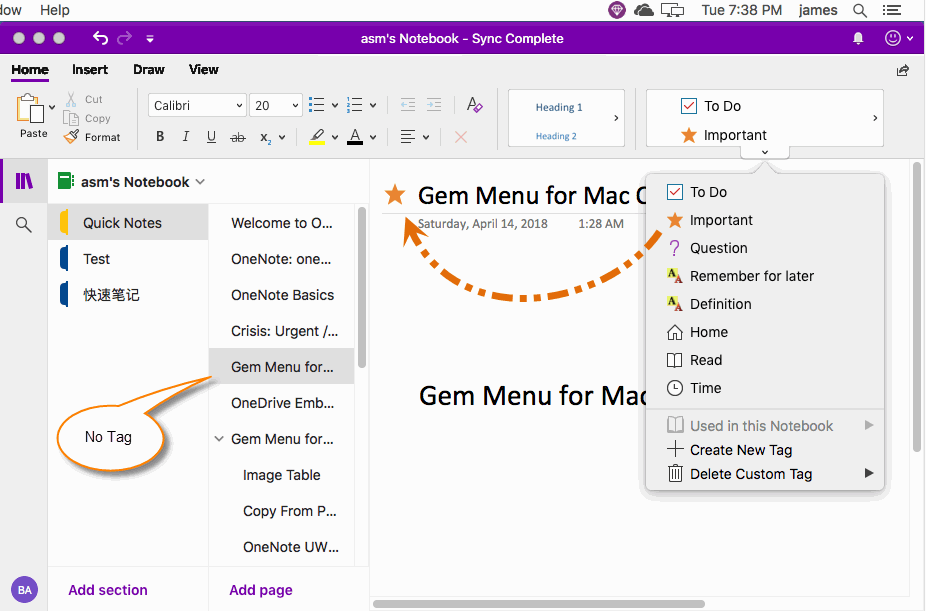Screen dimensions: 926x611
Task: Expand the bullet style dropdown arrow
Action: pyautogui.click(x=335, y=106)
